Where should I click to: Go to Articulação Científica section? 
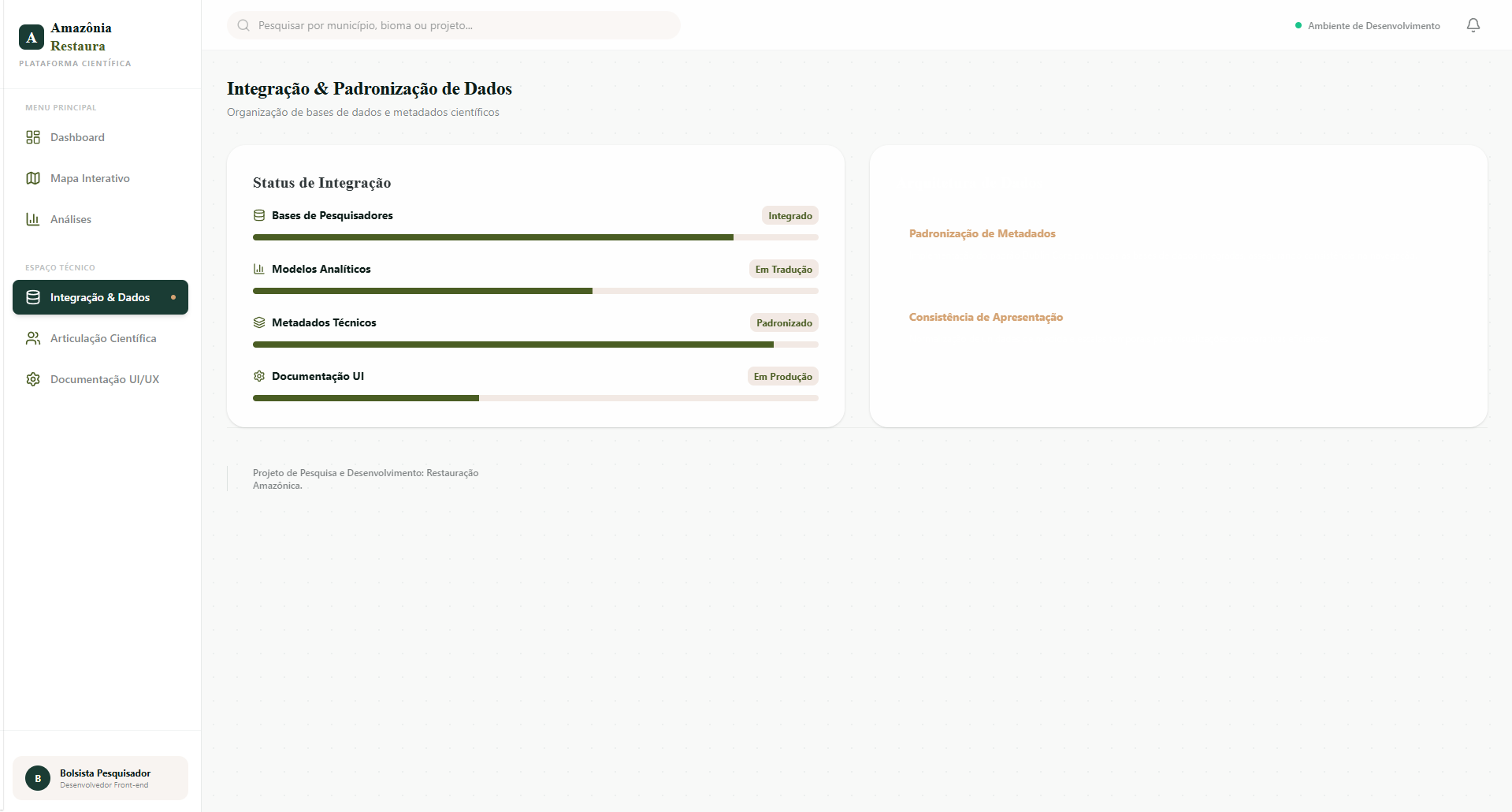pyautogui.click(x=102, y=338)
